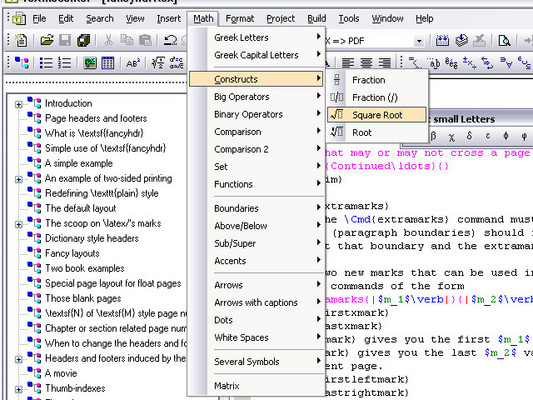
Task: Click the center alignment toolbar icon
Action: tap(366, 63)
